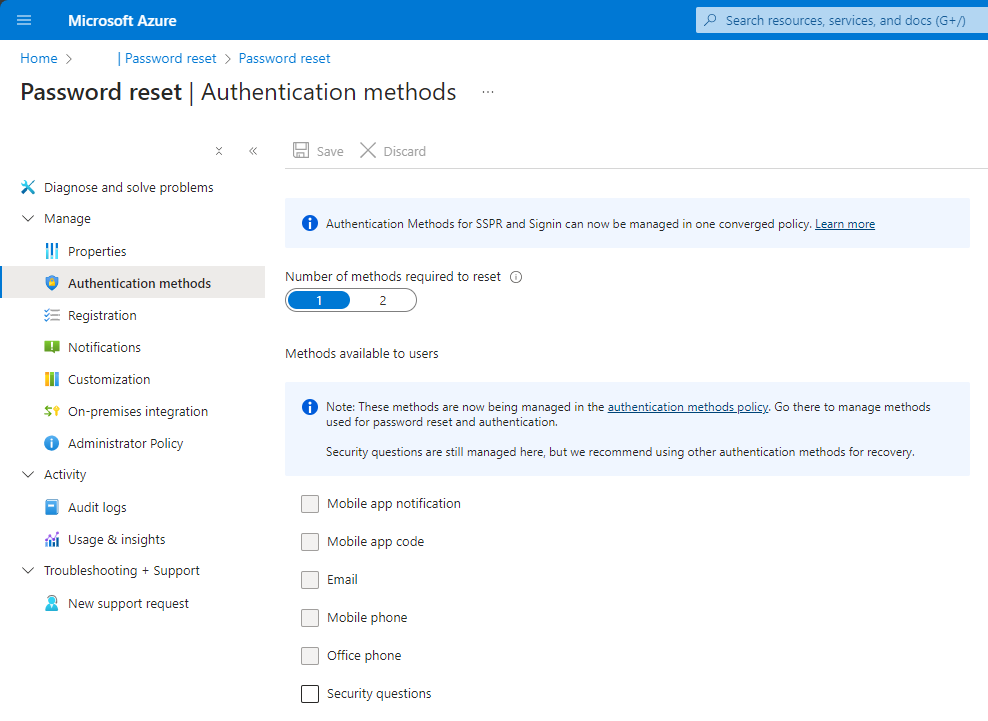The height and width of the screenshot is (721, 988).
Task: Click the expand/collapse all menu groups icon
Action: point(219,151)
